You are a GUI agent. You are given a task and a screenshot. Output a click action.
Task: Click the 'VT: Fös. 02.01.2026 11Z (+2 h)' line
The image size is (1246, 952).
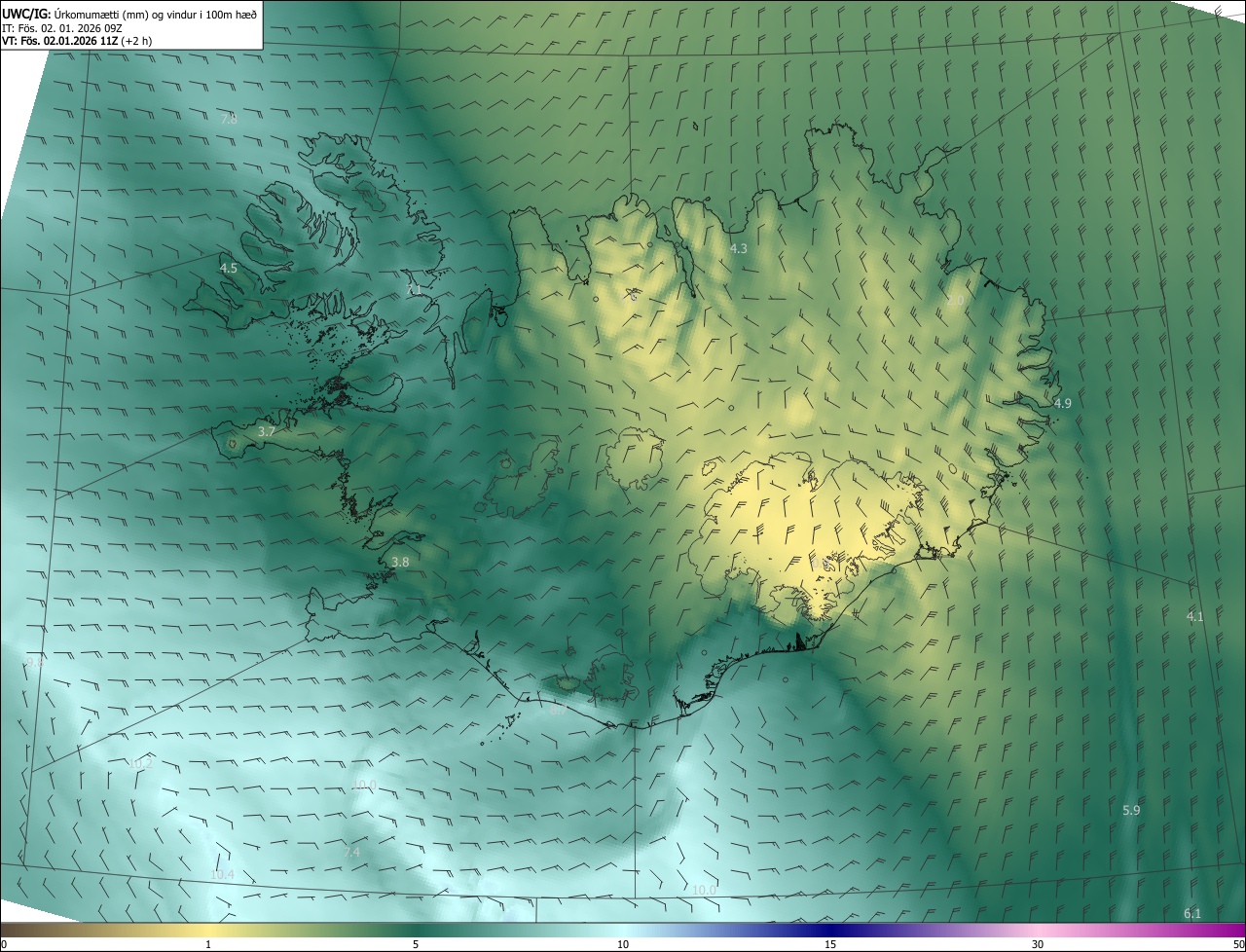[x=77, y=41]
